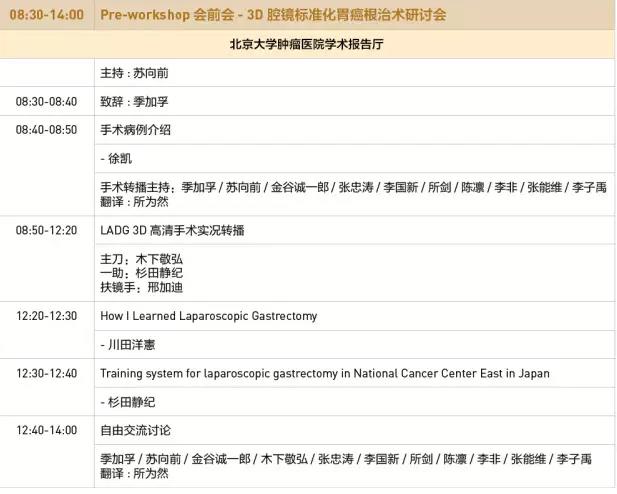Select the camera assistant 扶镜手：邢加迪
Screen dimensions: 617x494
tap(142, 287)
